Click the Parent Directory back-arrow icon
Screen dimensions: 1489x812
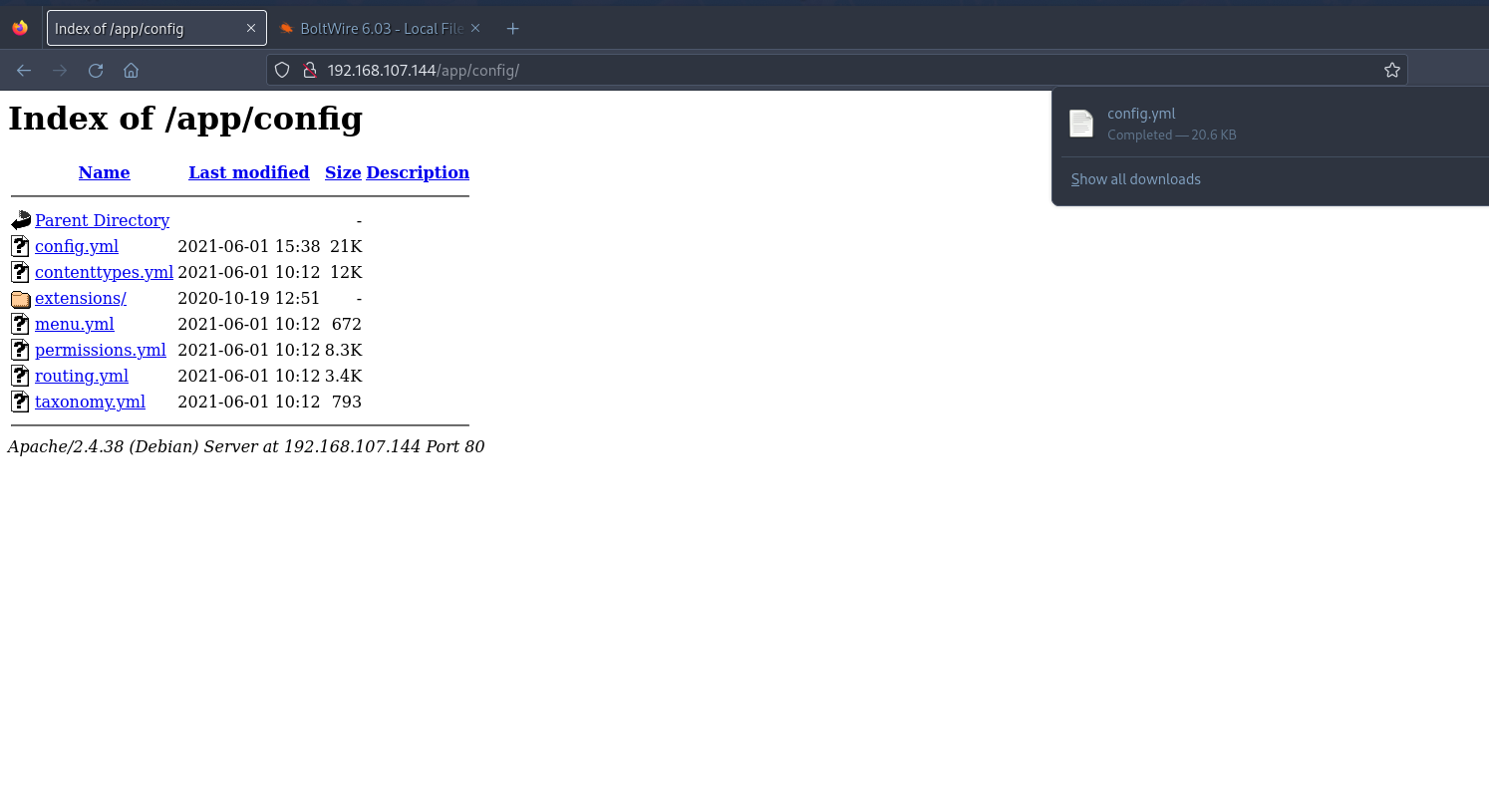pyautogui.click(x=21, y=220)
